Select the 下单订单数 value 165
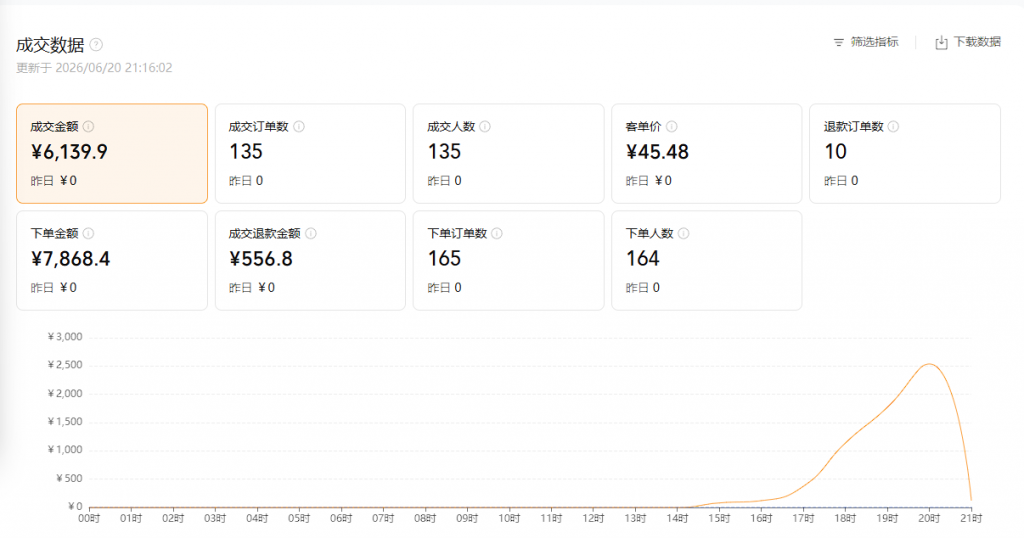Screen dimensions: 1024x538 (445, 259)
